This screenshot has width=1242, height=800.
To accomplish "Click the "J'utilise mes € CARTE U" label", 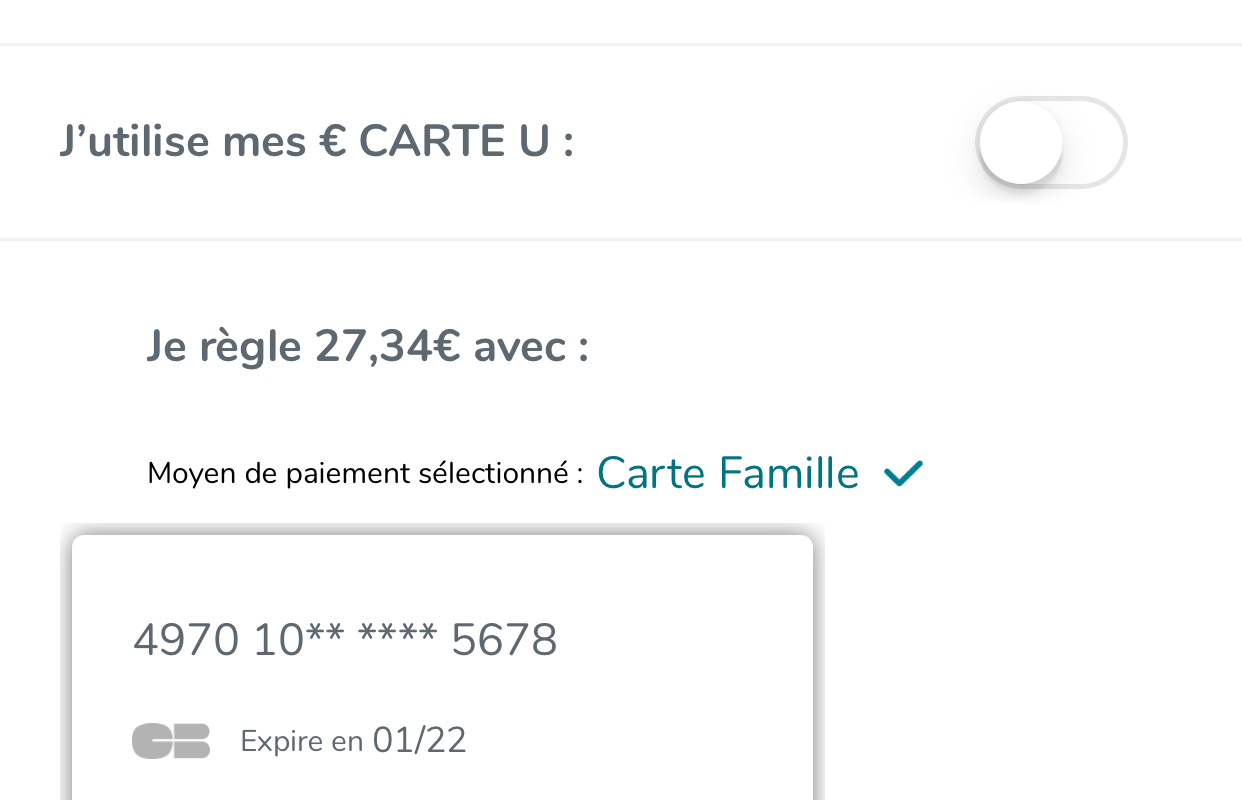I will (x=317, y=142).
